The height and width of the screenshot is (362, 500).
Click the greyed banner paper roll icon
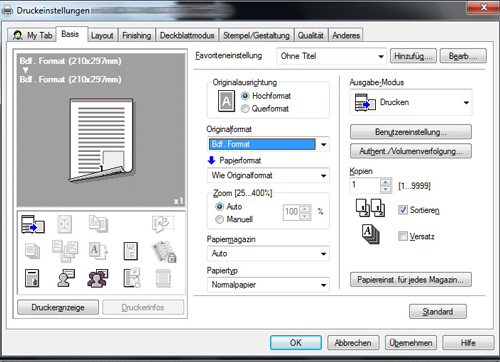(163, 278)
